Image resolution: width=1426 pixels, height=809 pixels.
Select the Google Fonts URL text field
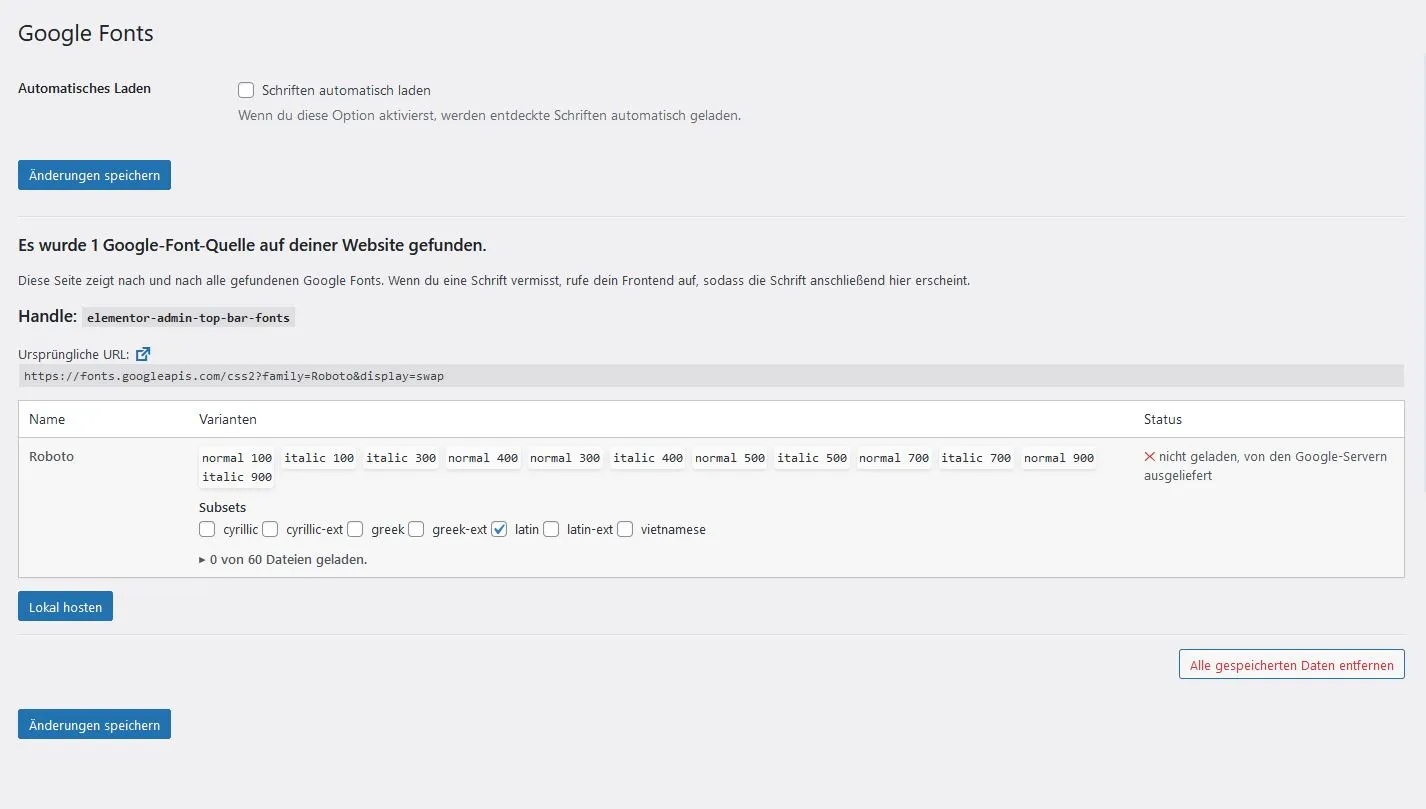(711, 376)
